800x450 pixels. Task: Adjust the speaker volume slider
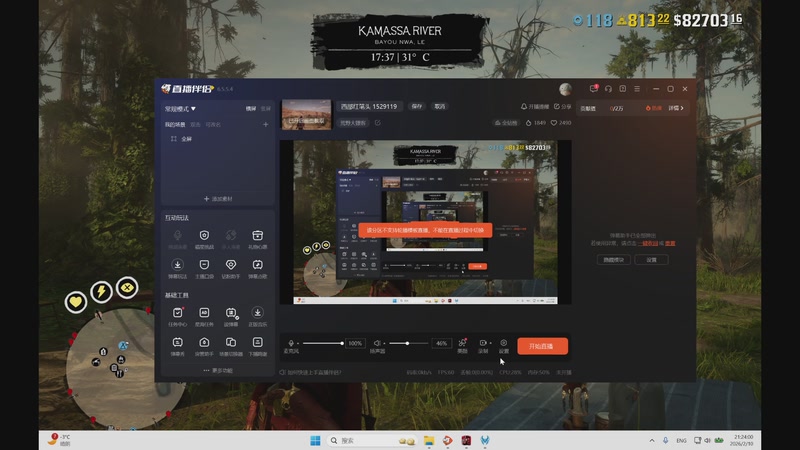point(408,343)
